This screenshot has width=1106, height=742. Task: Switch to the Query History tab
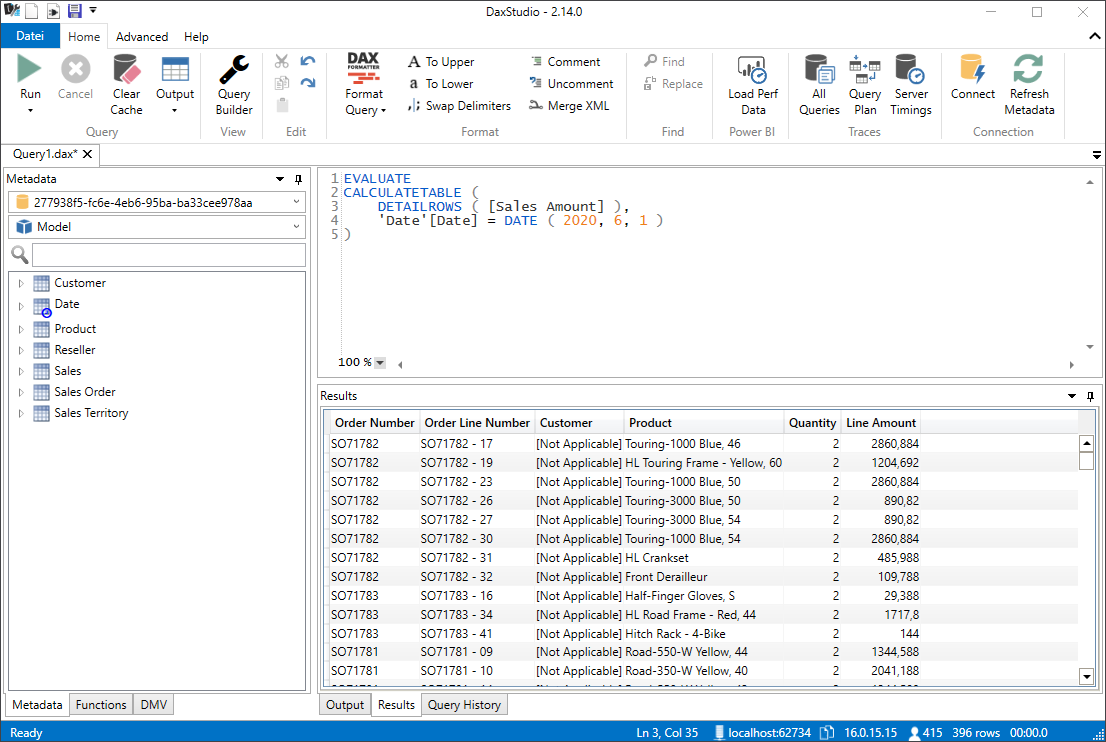coord(464,705)
